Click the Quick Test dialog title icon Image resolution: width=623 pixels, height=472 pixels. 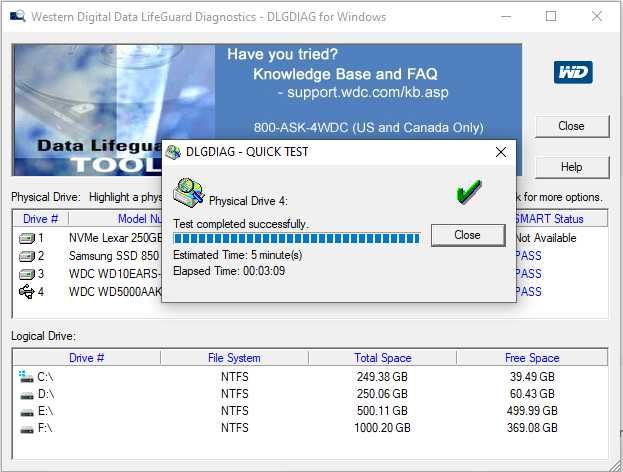173,152
